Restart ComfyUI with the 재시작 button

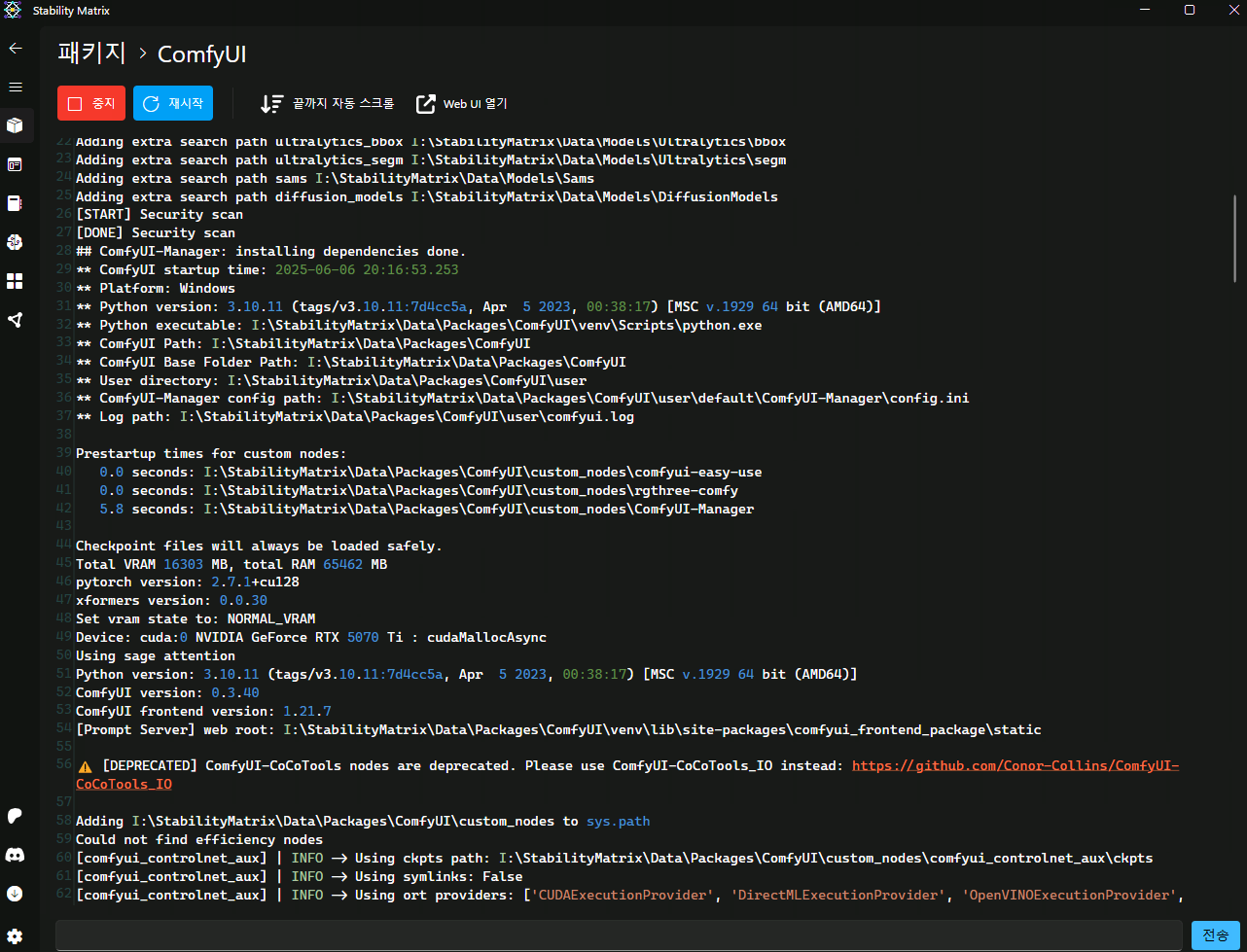click(173, 103)
